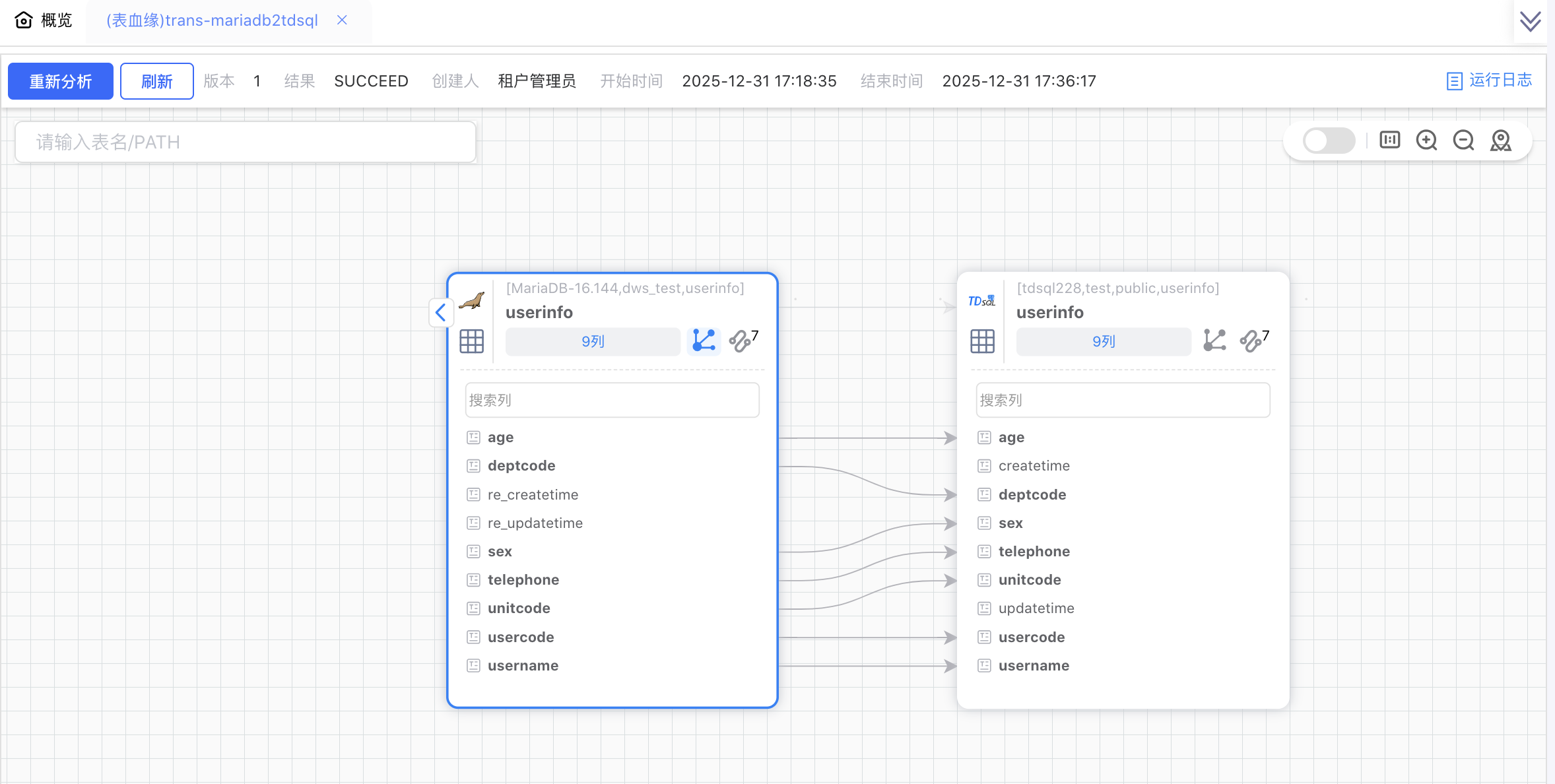
Task: Click the 重新分析 button
Action: click(61, 81)
